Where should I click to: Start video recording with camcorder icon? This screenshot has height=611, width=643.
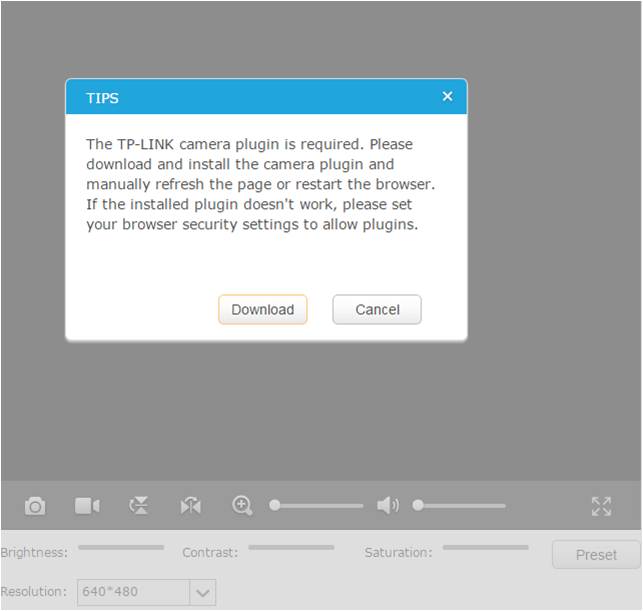pos(87,506)
